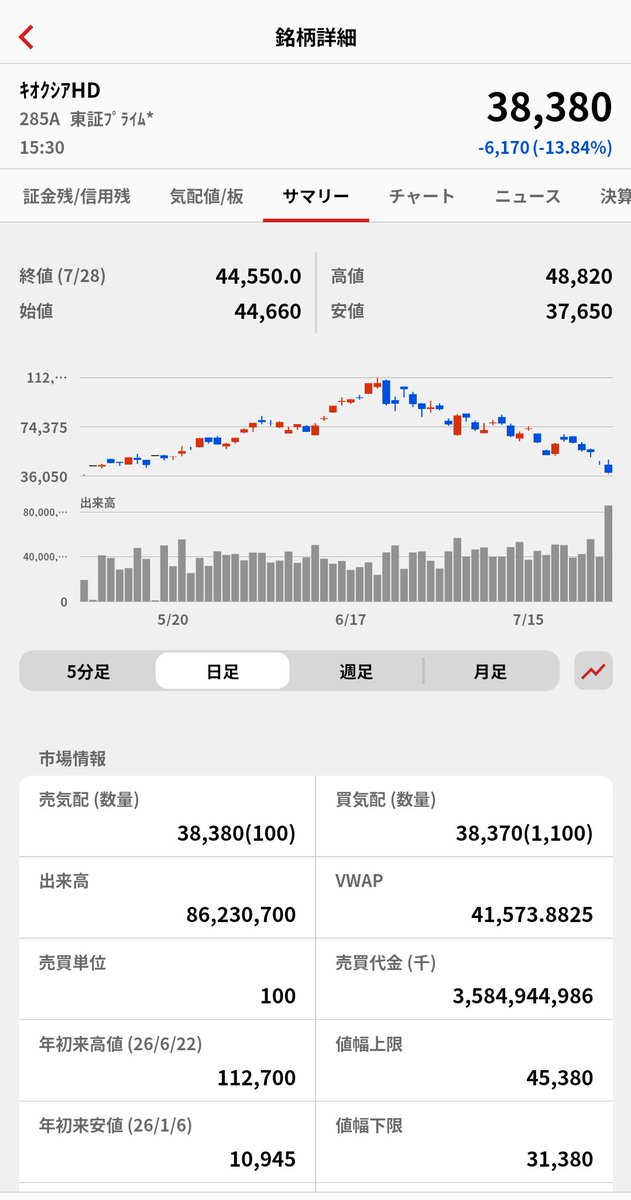
Task: Tap the 売気配 value 38,380(100)
Action: pos(236,833)
